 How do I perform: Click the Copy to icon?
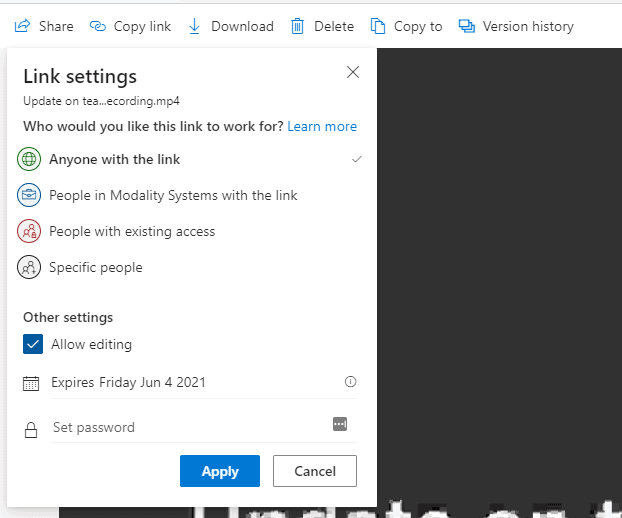pos(378,27)
